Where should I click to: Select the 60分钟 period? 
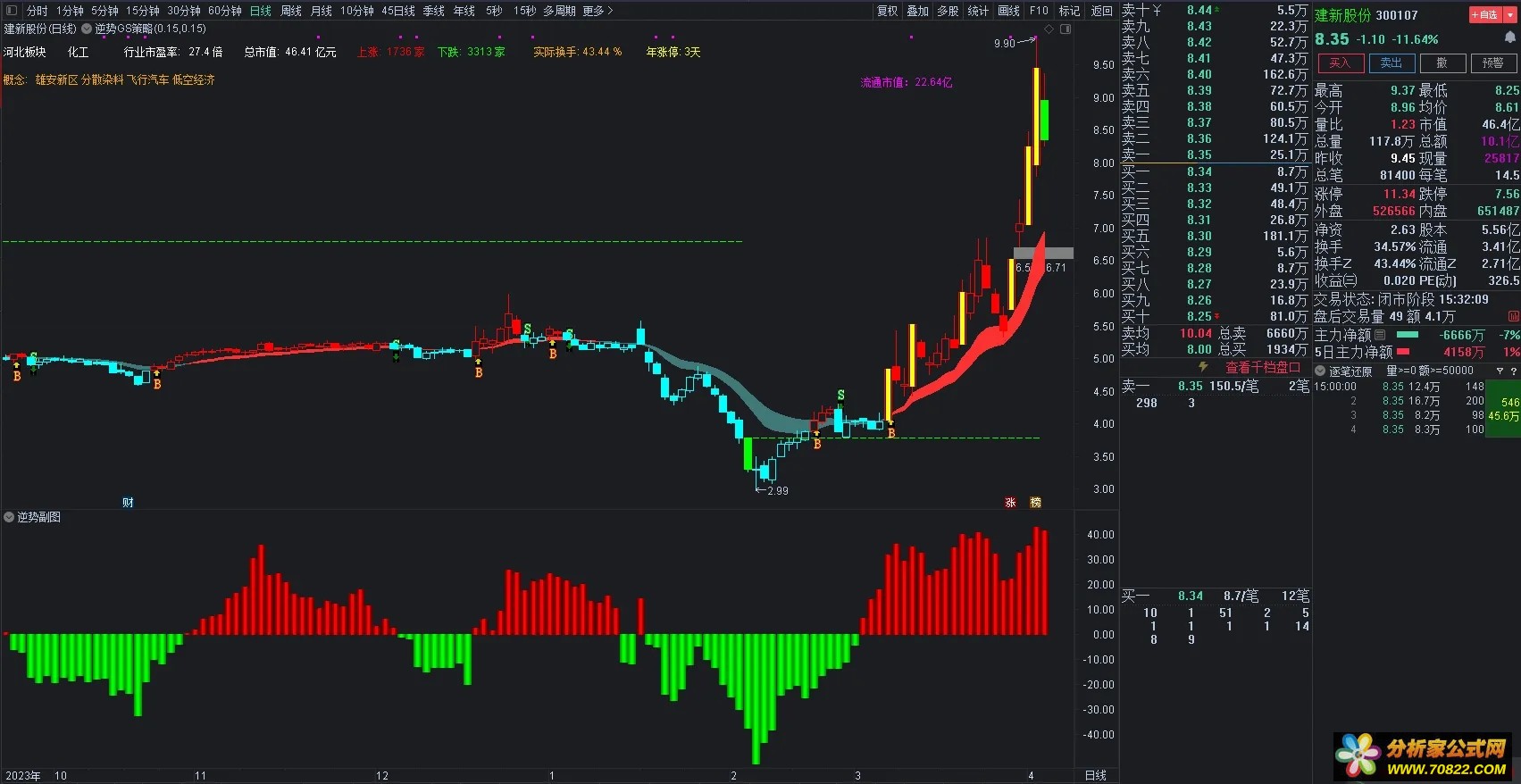pyautogui.click(x=225, y=11)
